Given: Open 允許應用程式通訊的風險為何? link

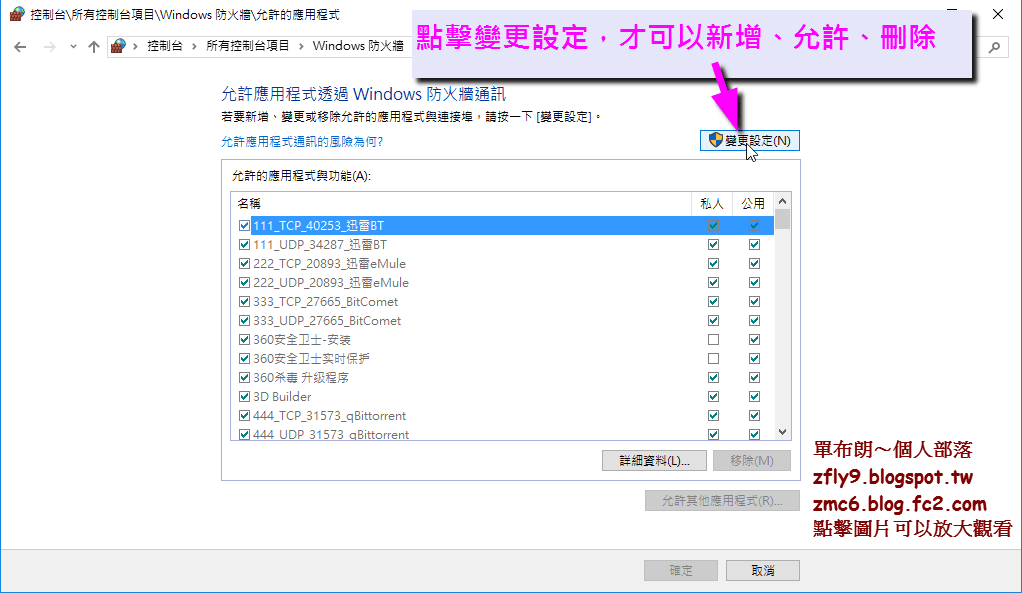Looking at the screenshot, I should 302,141.
